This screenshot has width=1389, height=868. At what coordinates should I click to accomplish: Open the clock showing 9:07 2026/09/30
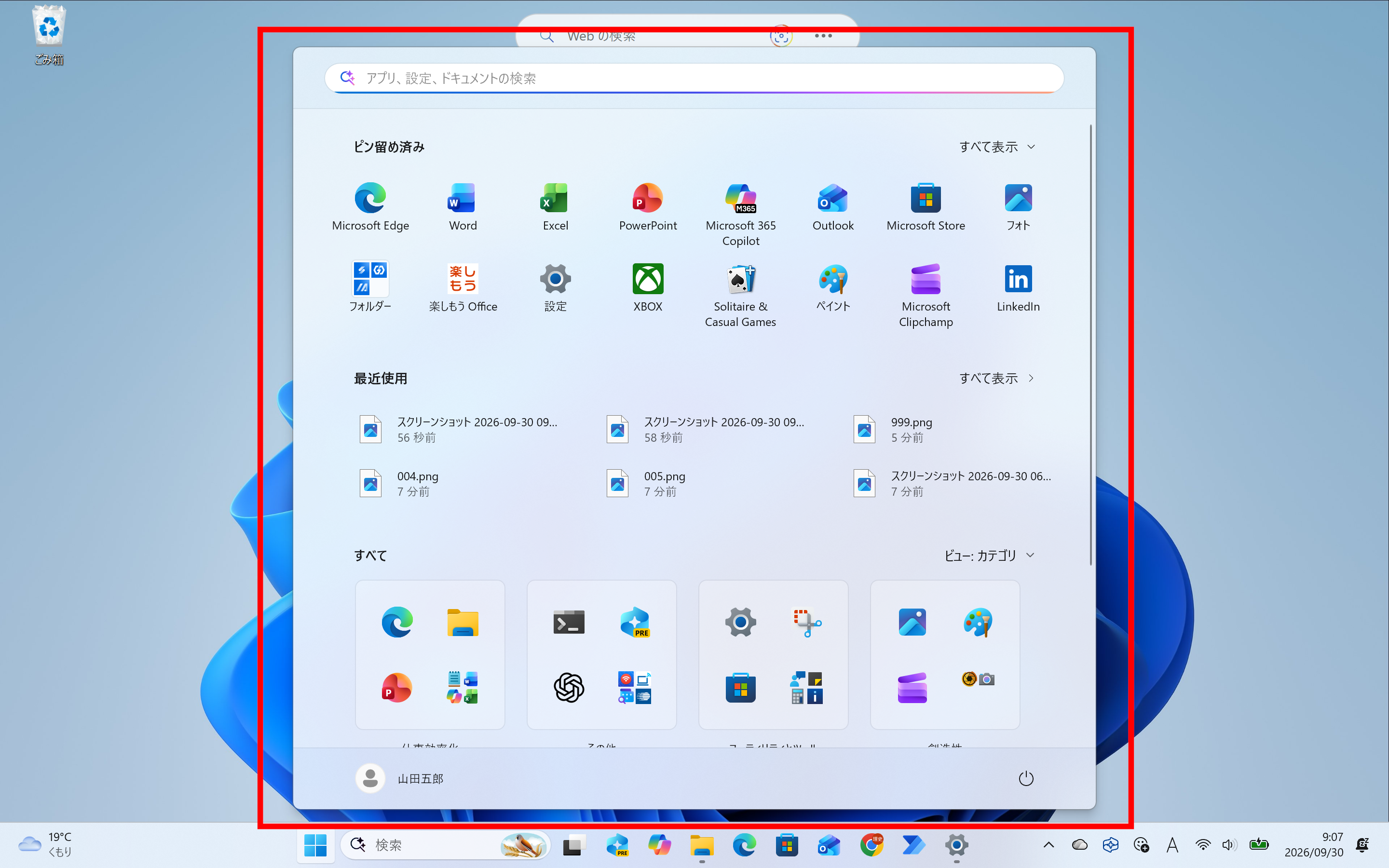point(1314,844)
